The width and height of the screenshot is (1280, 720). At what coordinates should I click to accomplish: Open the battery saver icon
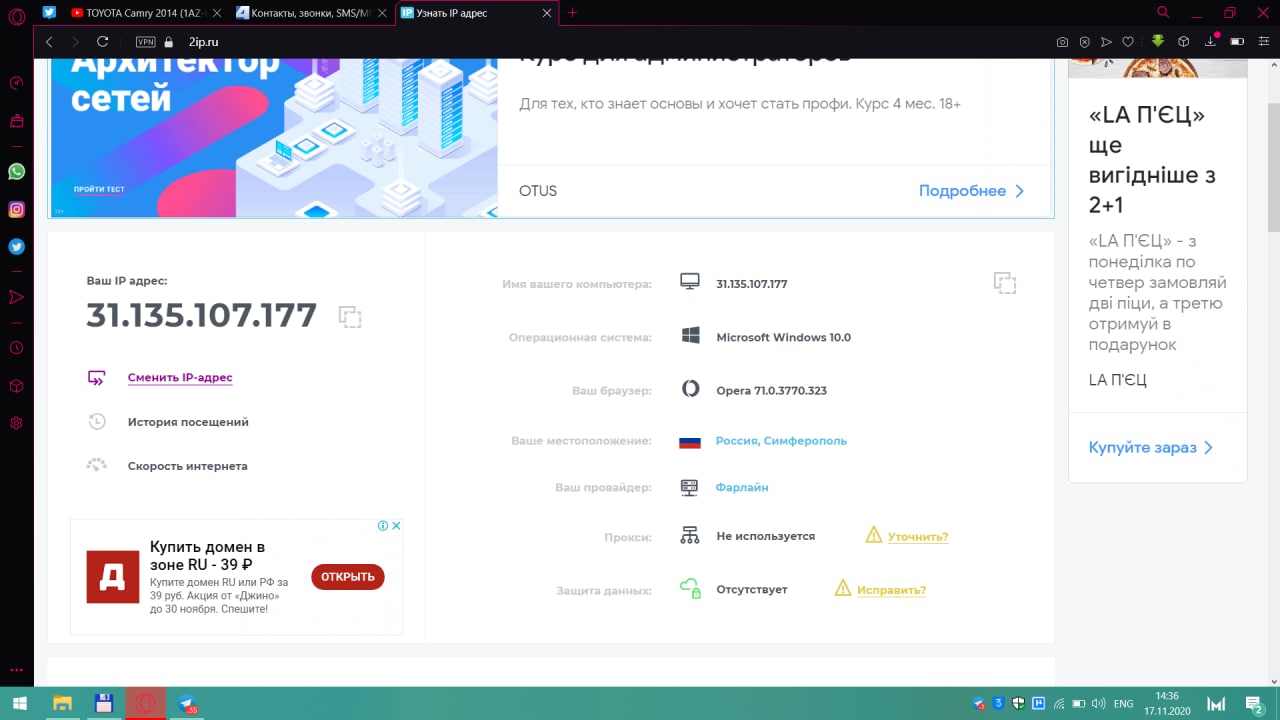(x=1237, y=42)
